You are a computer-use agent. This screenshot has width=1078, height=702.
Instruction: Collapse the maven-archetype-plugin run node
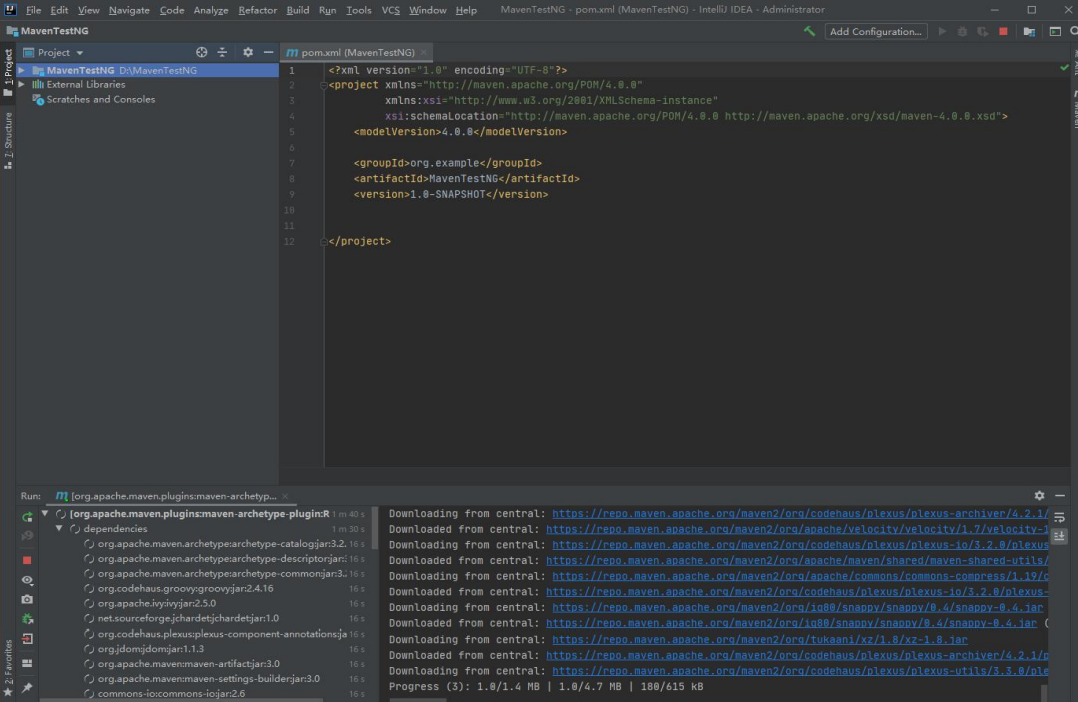tap(45, 514)
